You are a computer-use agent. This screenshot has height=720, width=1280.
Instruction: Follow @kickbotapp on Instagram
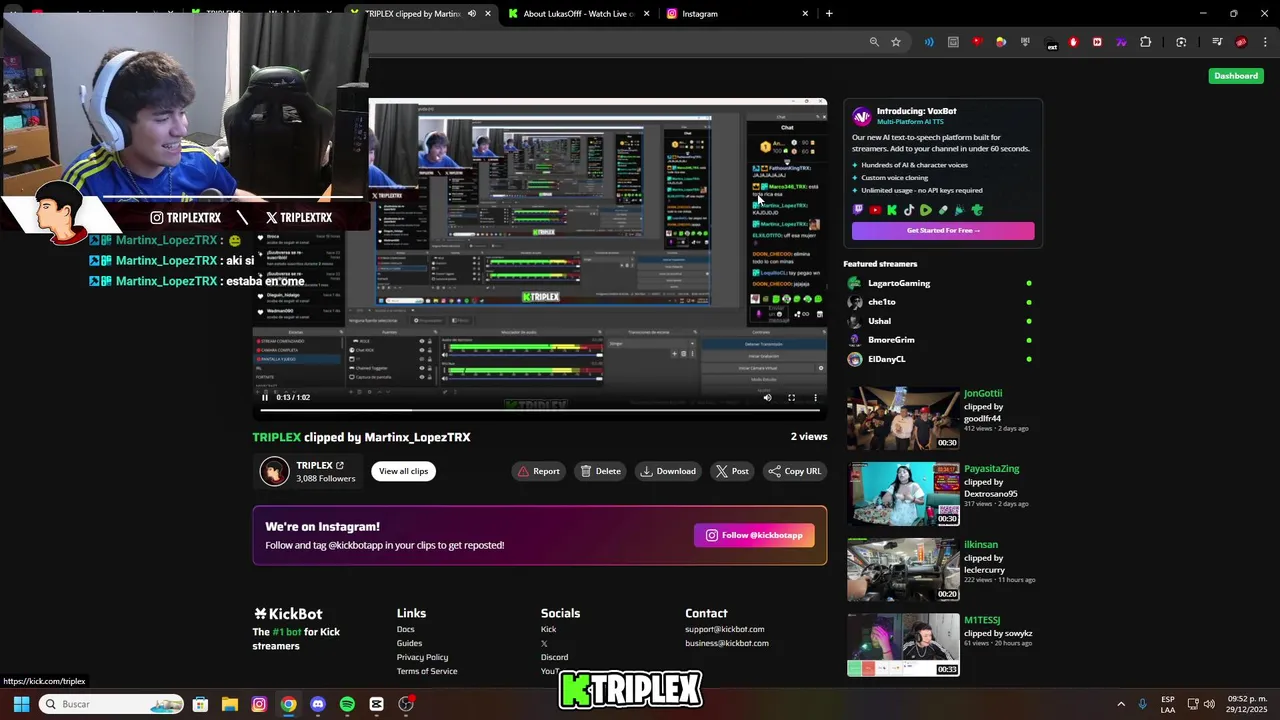(754, 535)
